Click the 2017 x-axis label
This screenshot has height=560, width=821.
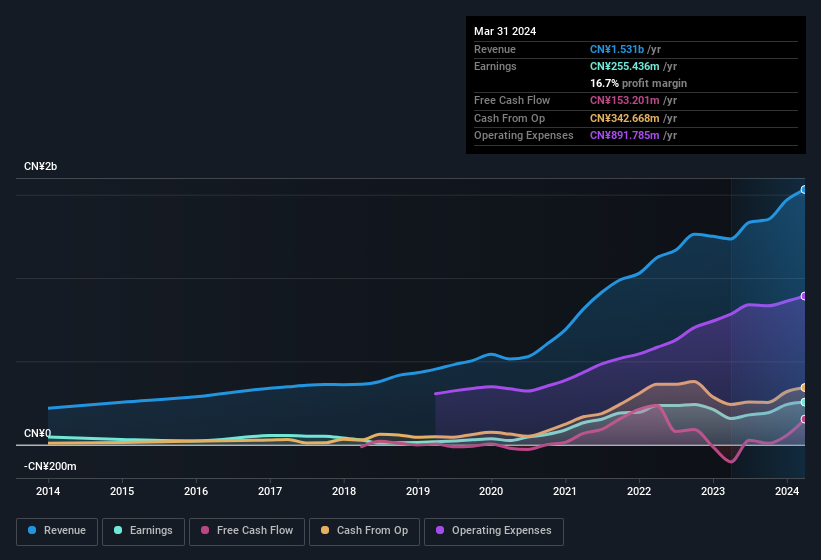[270, 491]
